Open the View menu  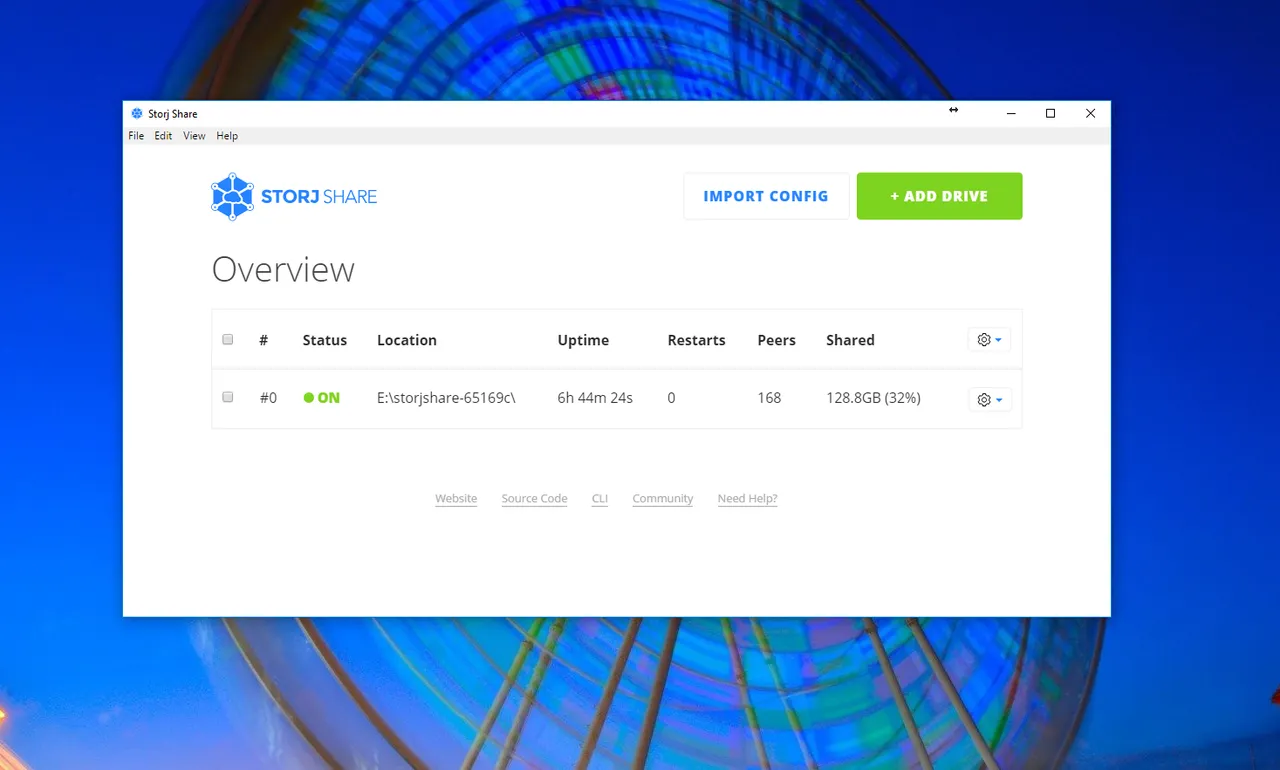(x=194, y=136)
